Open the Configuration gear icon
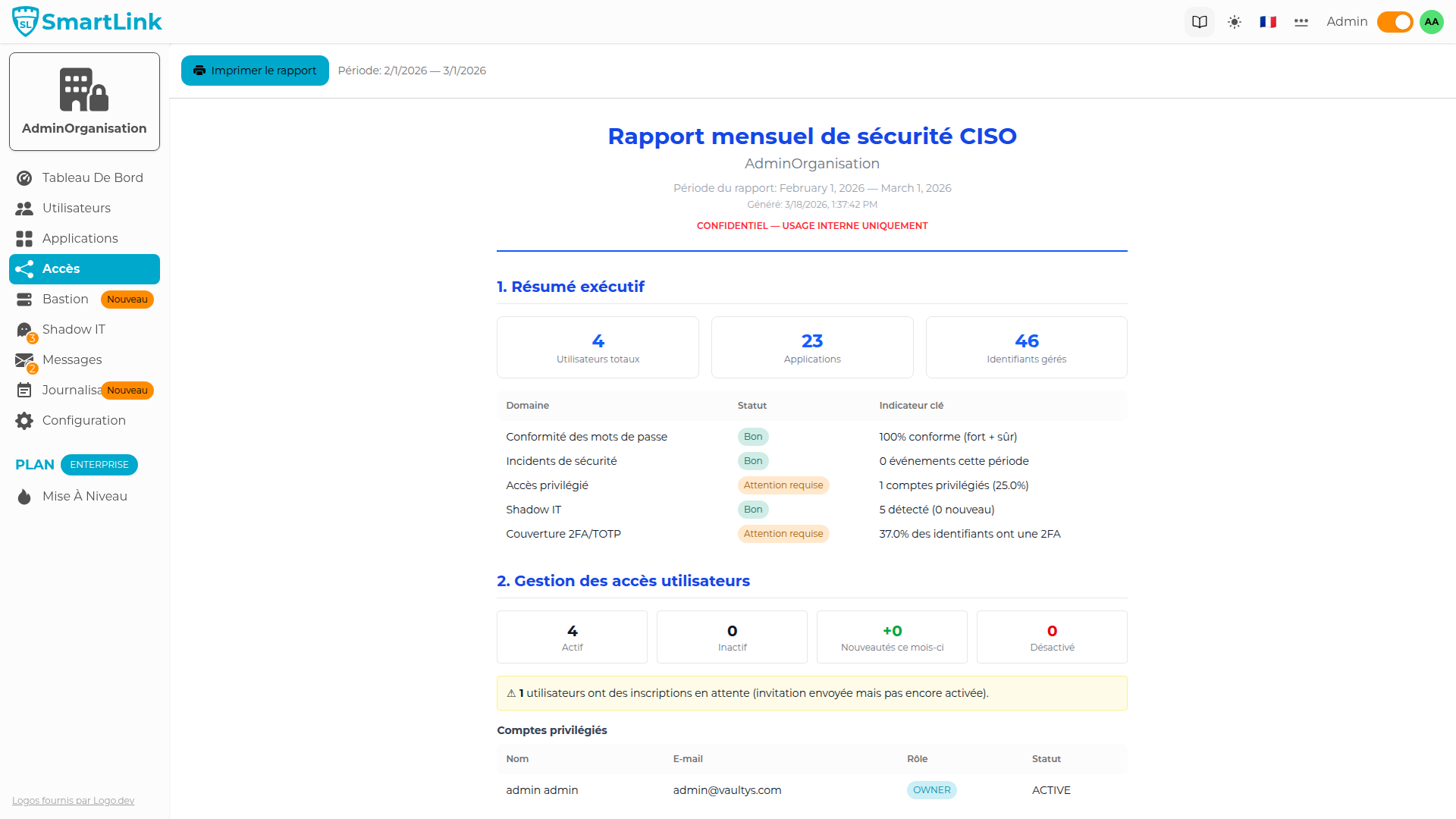This screenshot has height=819, width=1456. tap(24, 420)
